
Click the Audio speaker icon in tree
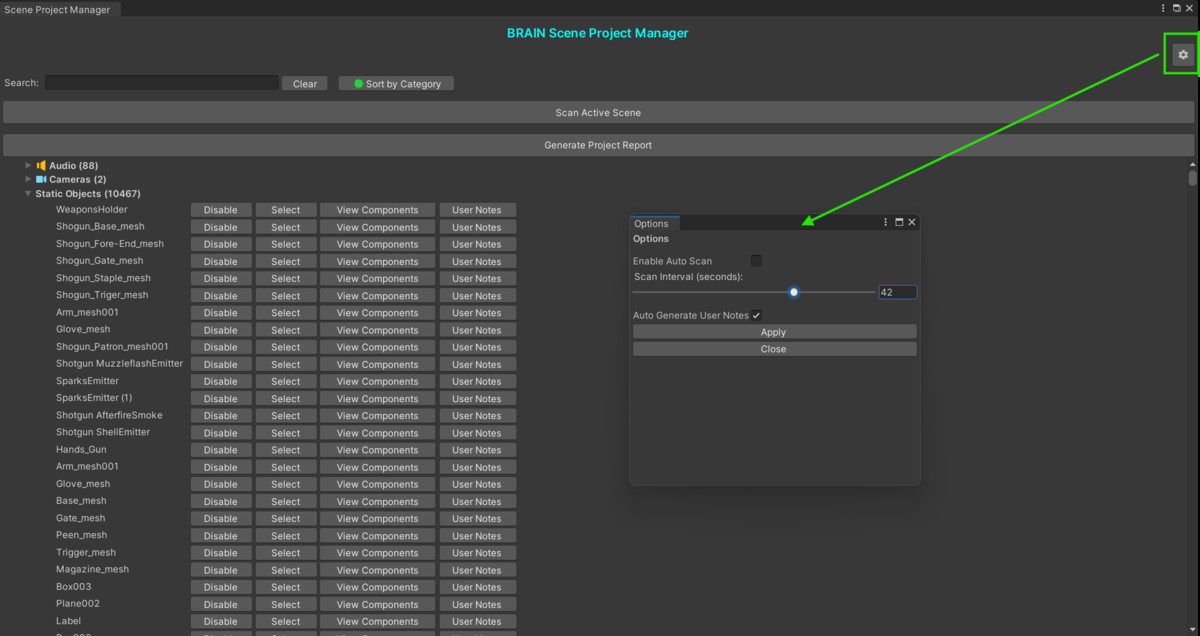tap(41, 166)
